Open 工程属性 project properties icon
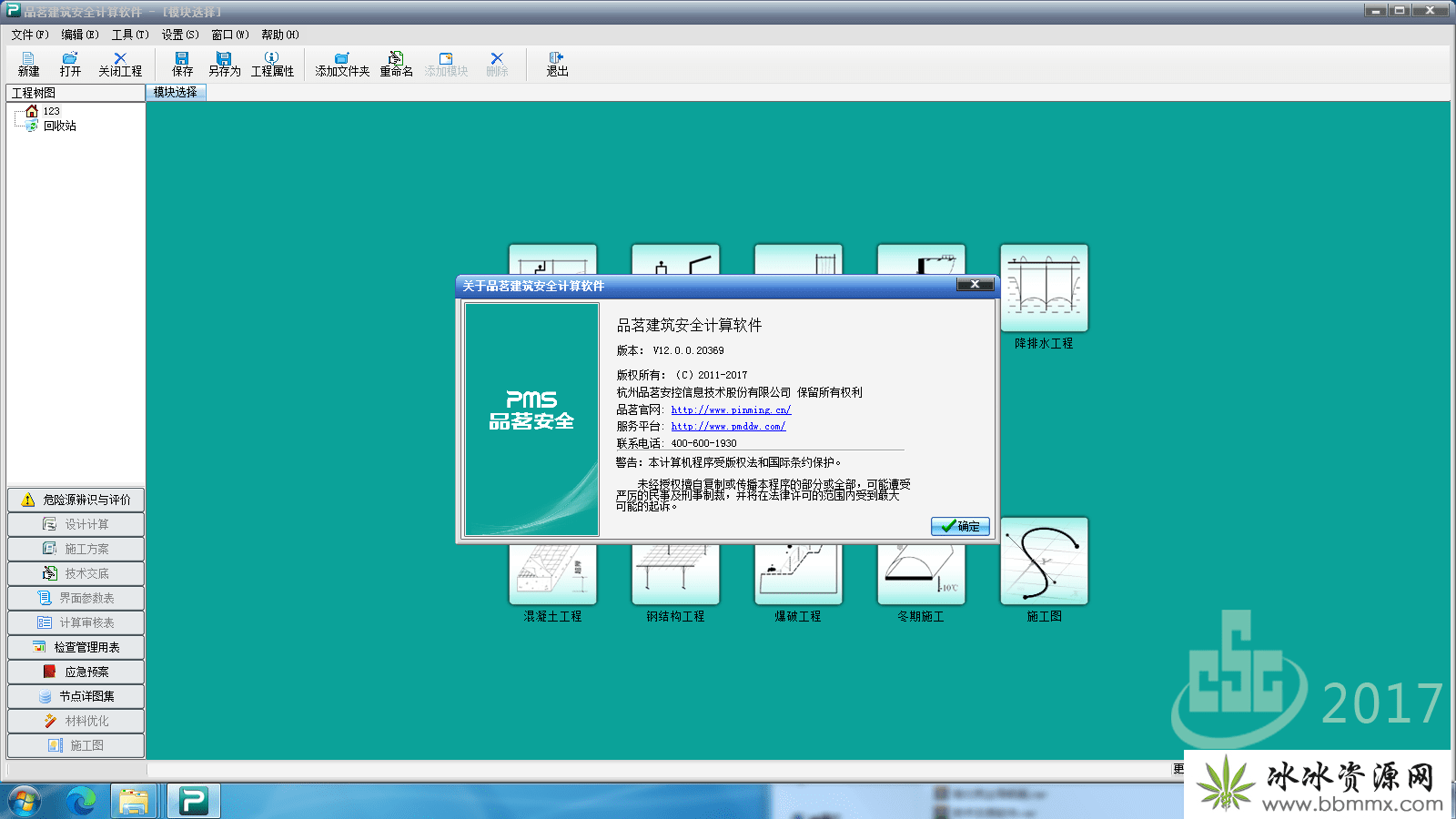The height and width of the screenshot is (819, 1456). (272, 64)
